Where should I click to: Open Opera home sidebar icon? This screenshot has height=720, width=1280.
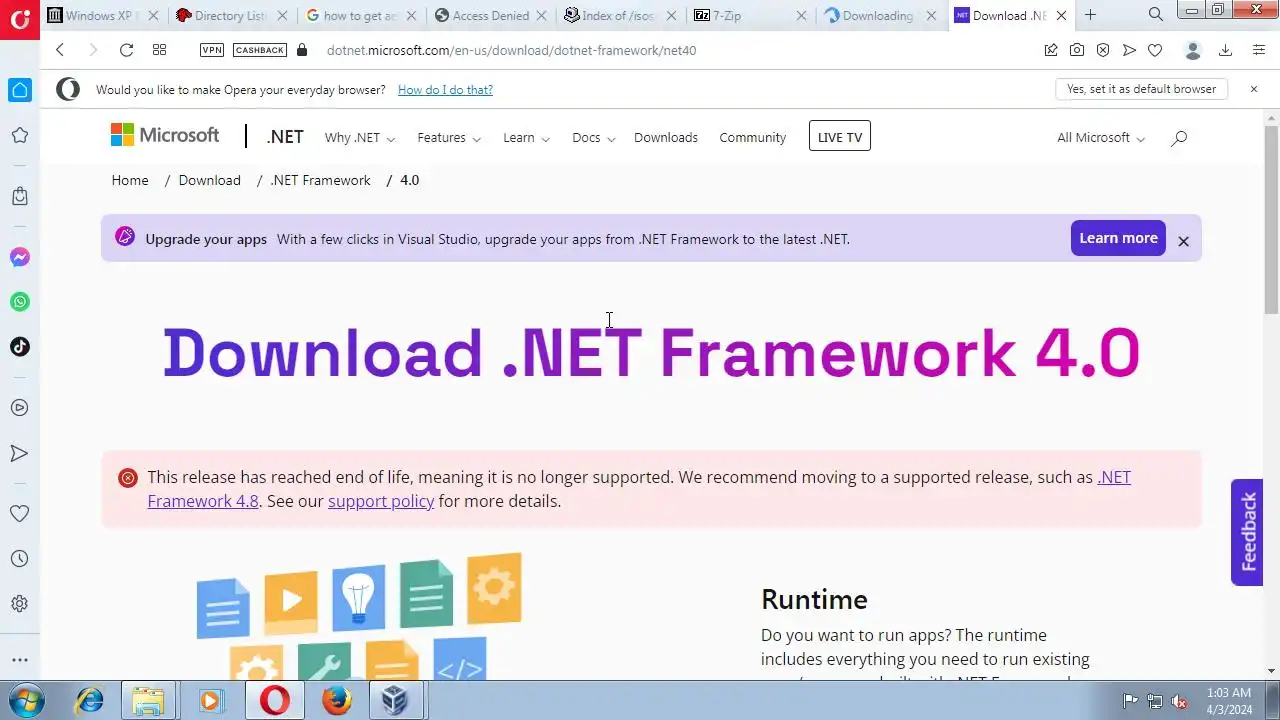pyautogui.click(x=19, y=90)
